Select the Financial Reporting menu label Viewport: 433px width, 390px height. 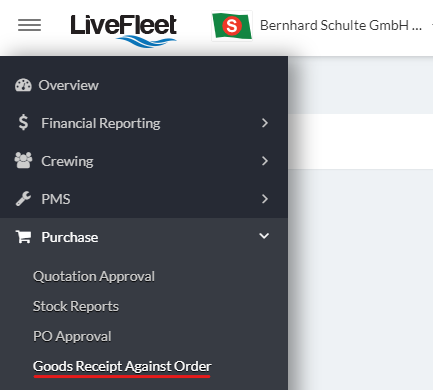click(101, 123)
